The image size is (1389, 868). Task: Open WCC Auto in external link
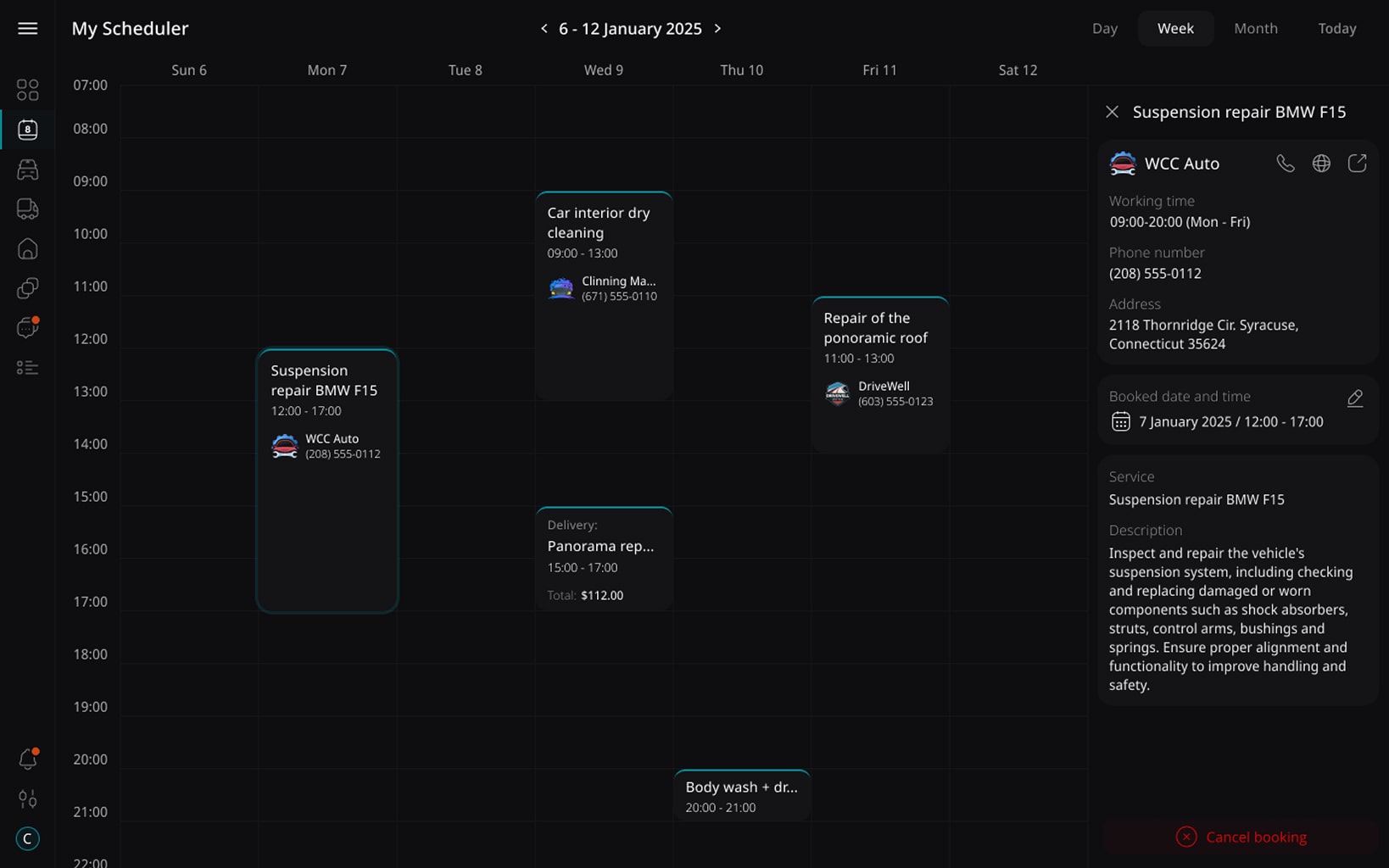coord(1357,164)
